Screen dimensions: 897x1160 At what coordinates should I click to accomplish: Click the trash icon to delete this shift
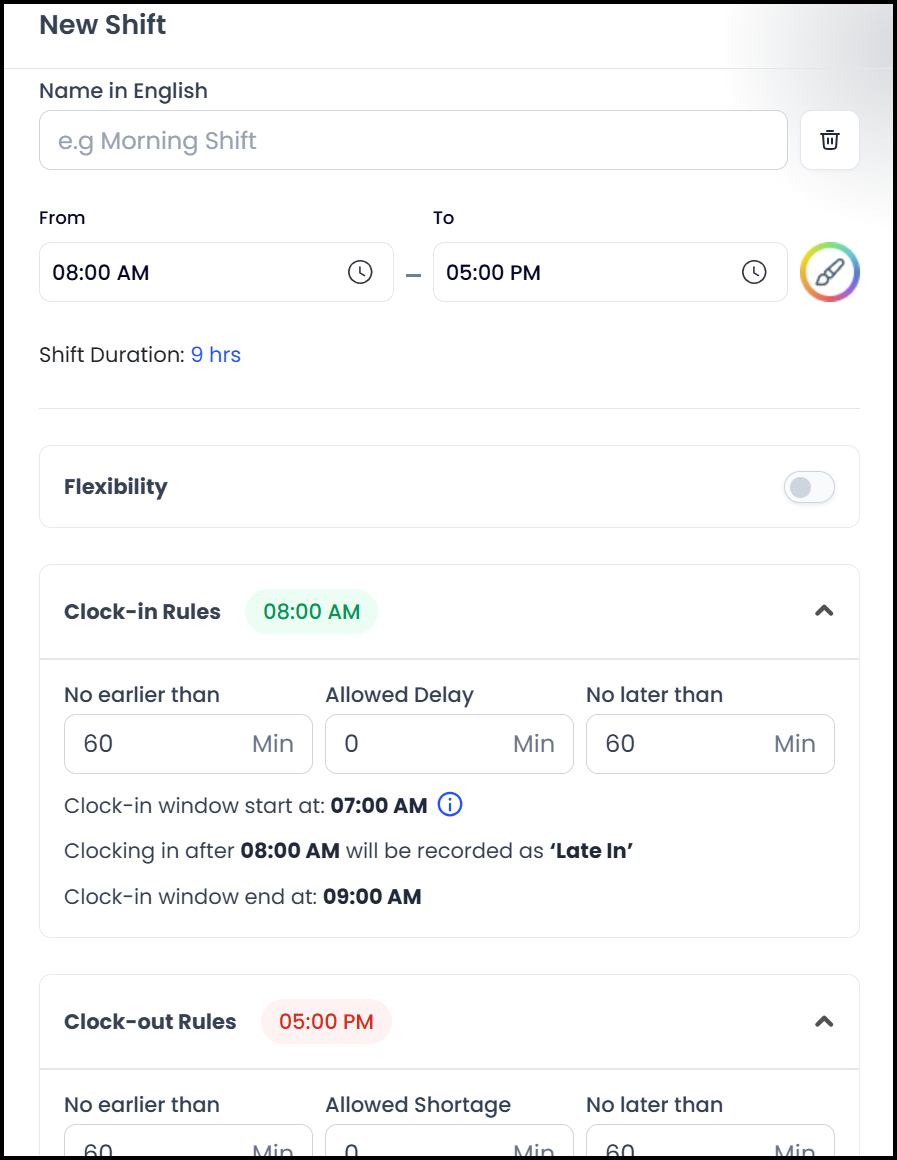point(829,140)
